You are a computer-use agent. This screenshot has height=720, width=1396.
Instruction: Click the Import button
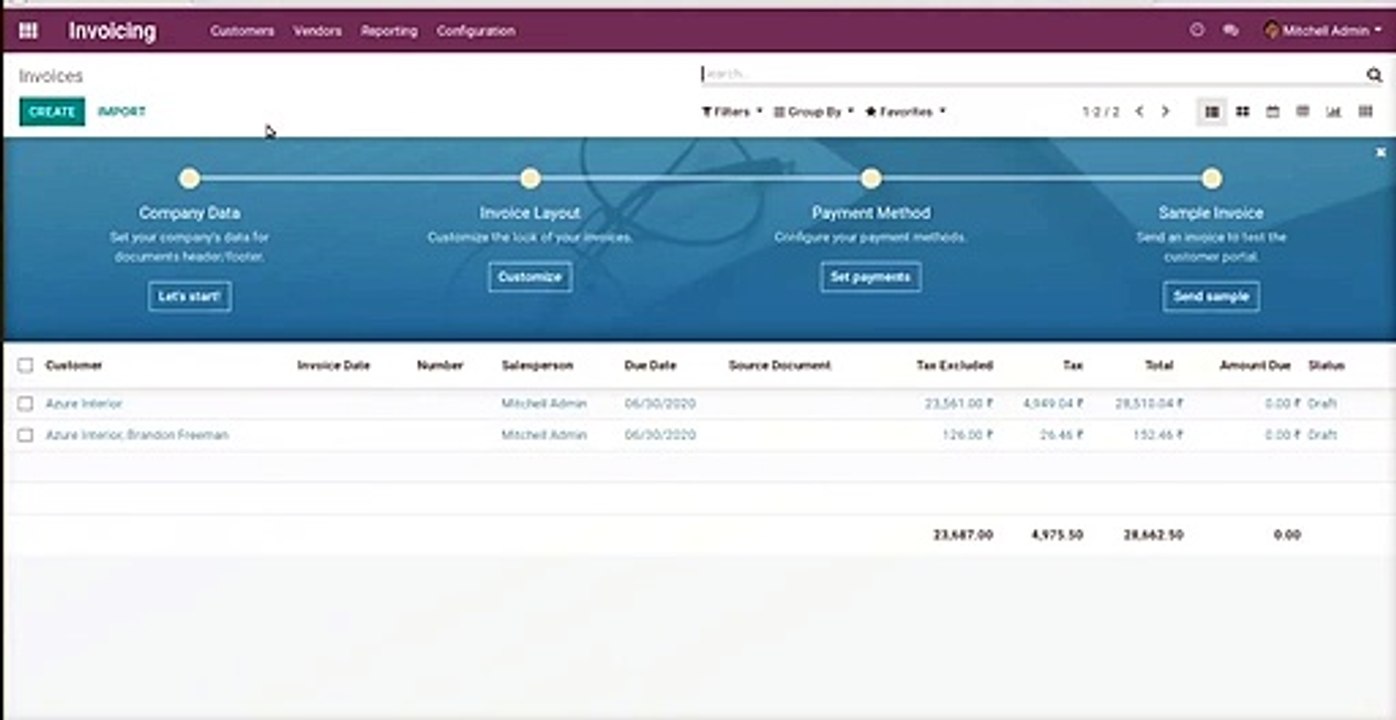click(121, 112)
